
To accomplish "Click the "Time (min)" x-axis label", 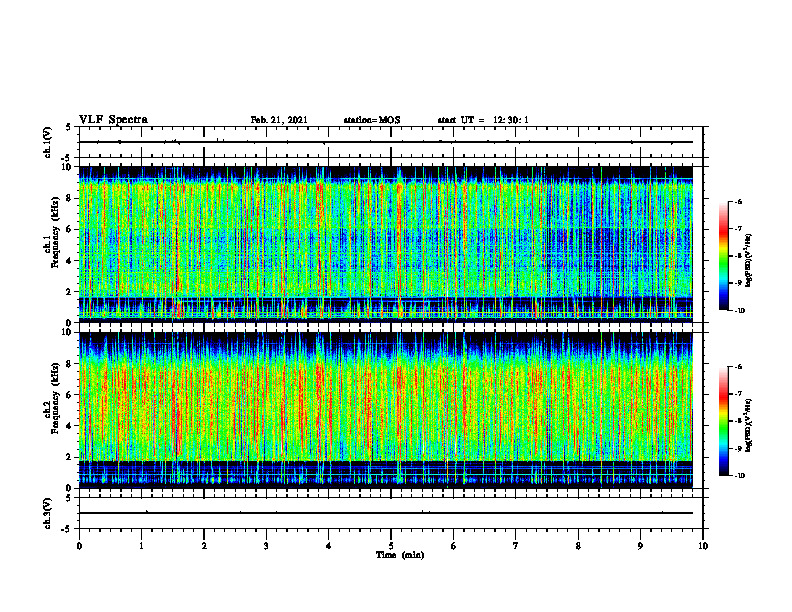I will (400, 555).
